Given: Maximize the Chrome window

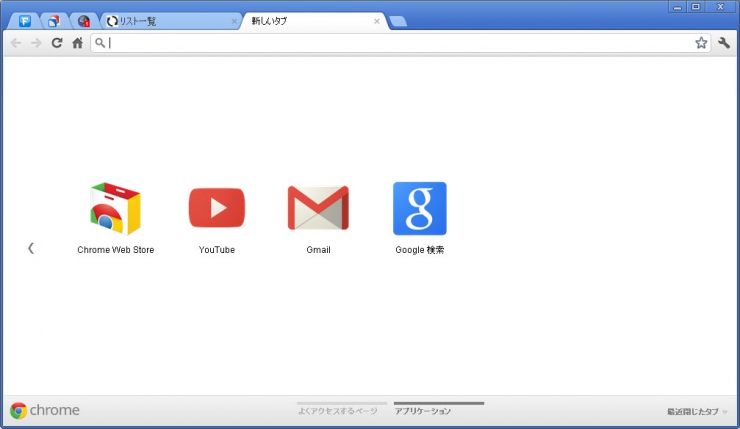Looking at the screenshot, I should pos(696,7).
